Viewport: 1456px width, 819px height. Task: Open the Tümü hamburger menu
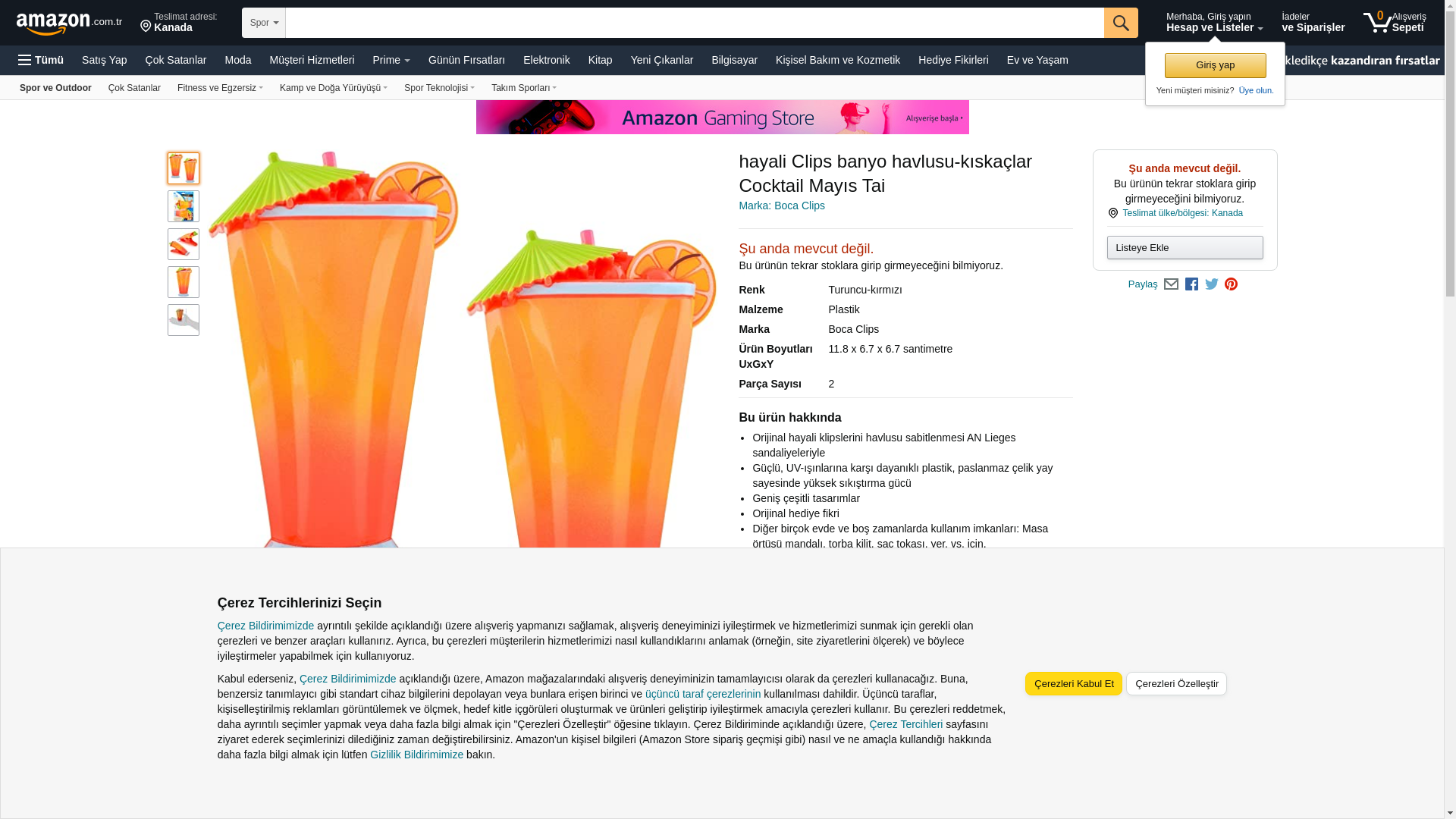click(x=41, y=60)
